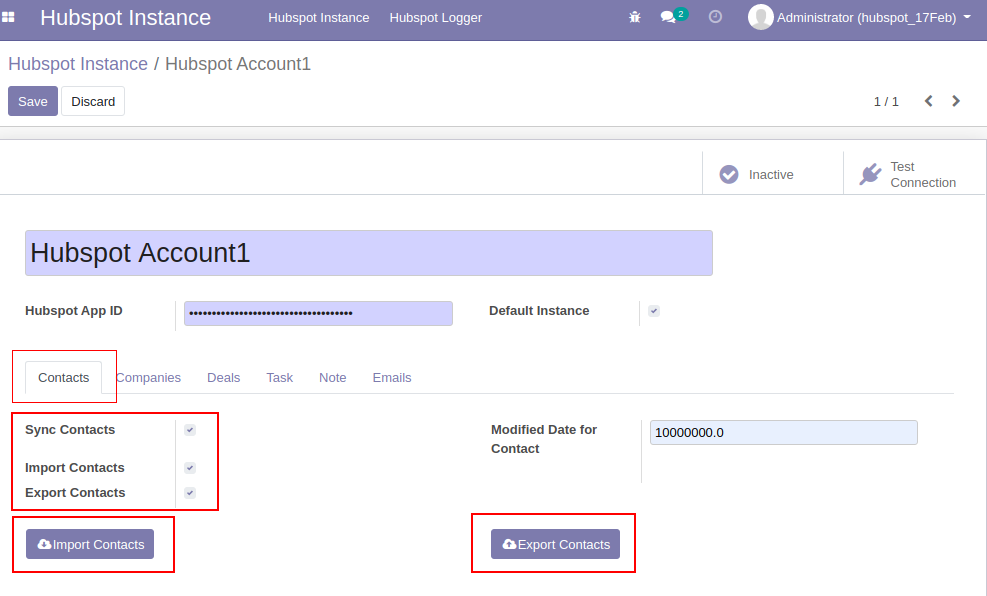
Task: Click the Export Contacts button
Action: pos(555,544)
